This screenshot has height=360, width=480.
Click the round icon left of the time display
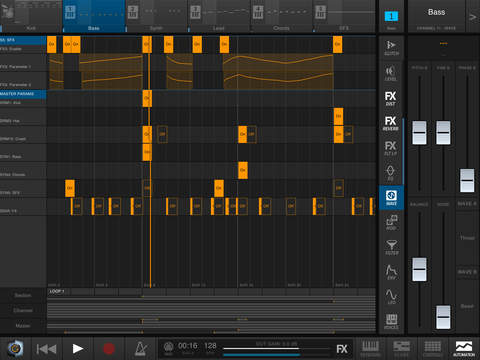click(x=168, y=347)
